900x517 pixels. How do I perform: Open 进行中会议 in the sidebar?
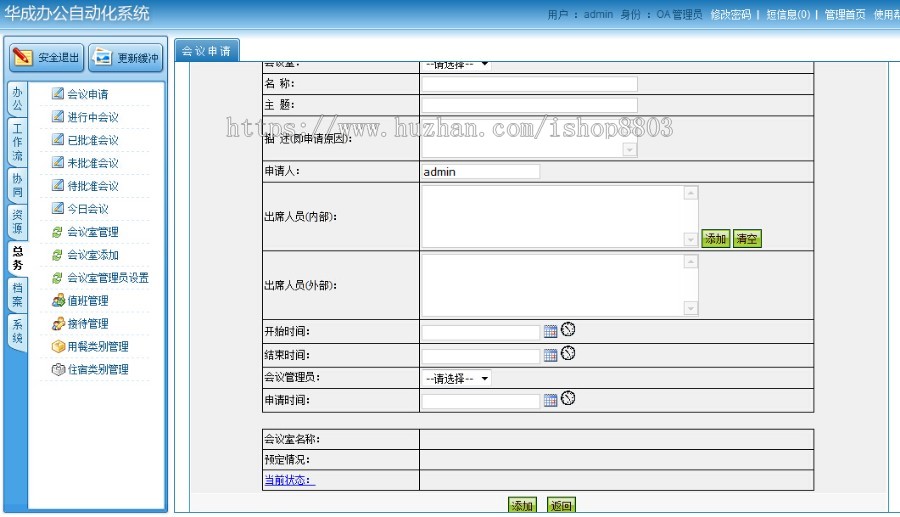pyautogui.click(x=93, y=117)
